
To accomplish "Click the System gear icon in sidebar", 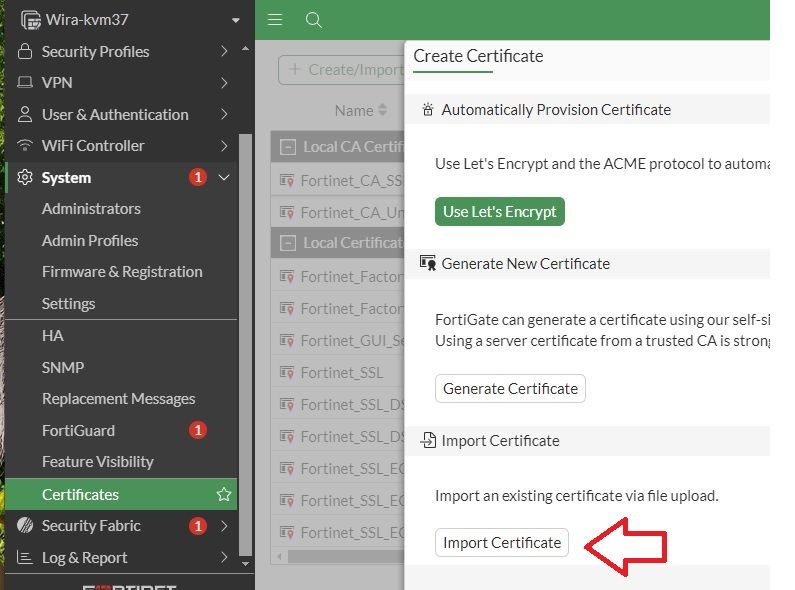I will click(x=25, y=177).
